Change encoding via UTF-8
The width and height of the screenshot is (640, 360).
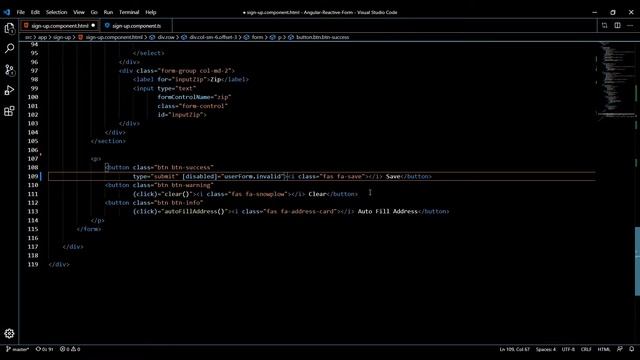point(568,349)
